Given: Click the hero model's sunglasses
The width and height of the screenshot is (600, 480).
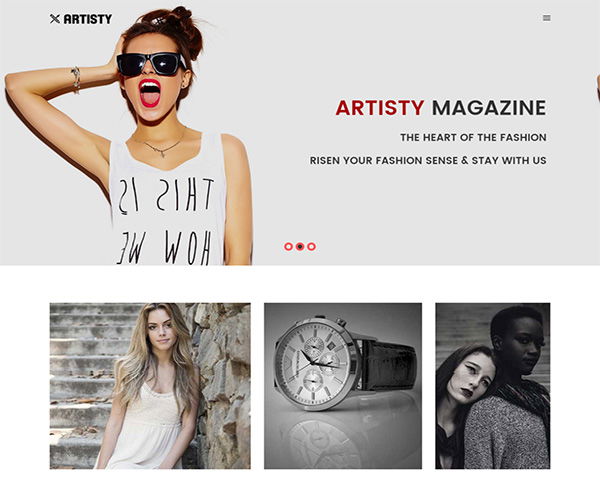Looking at the screenshot, I should pyautogui.click(x=151, y=64).
